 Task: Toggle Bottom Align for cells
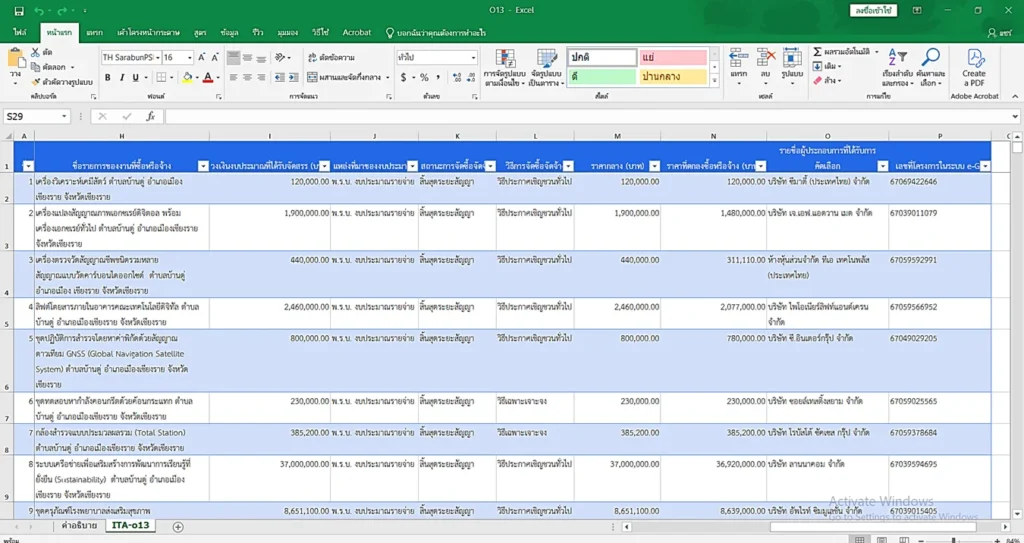coord(261,58)
